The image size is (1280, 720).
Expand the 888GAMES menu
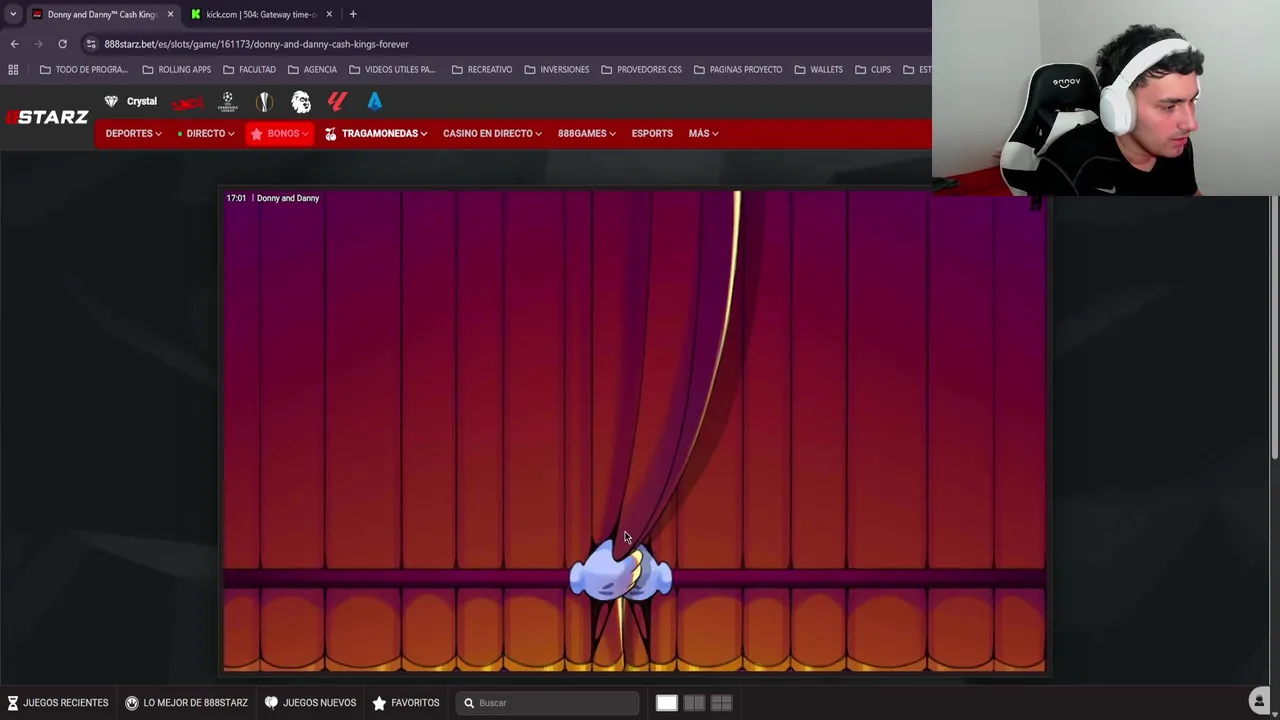[586, 133]
